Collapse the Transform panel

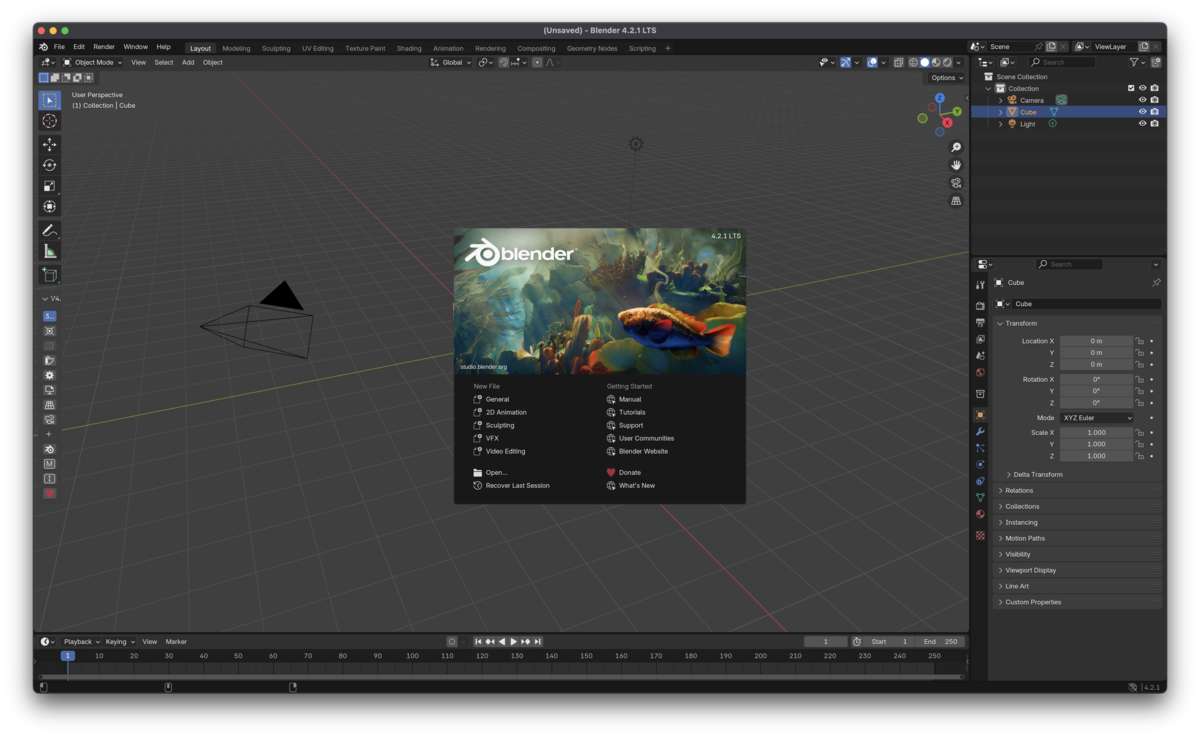pos(1021,323)
